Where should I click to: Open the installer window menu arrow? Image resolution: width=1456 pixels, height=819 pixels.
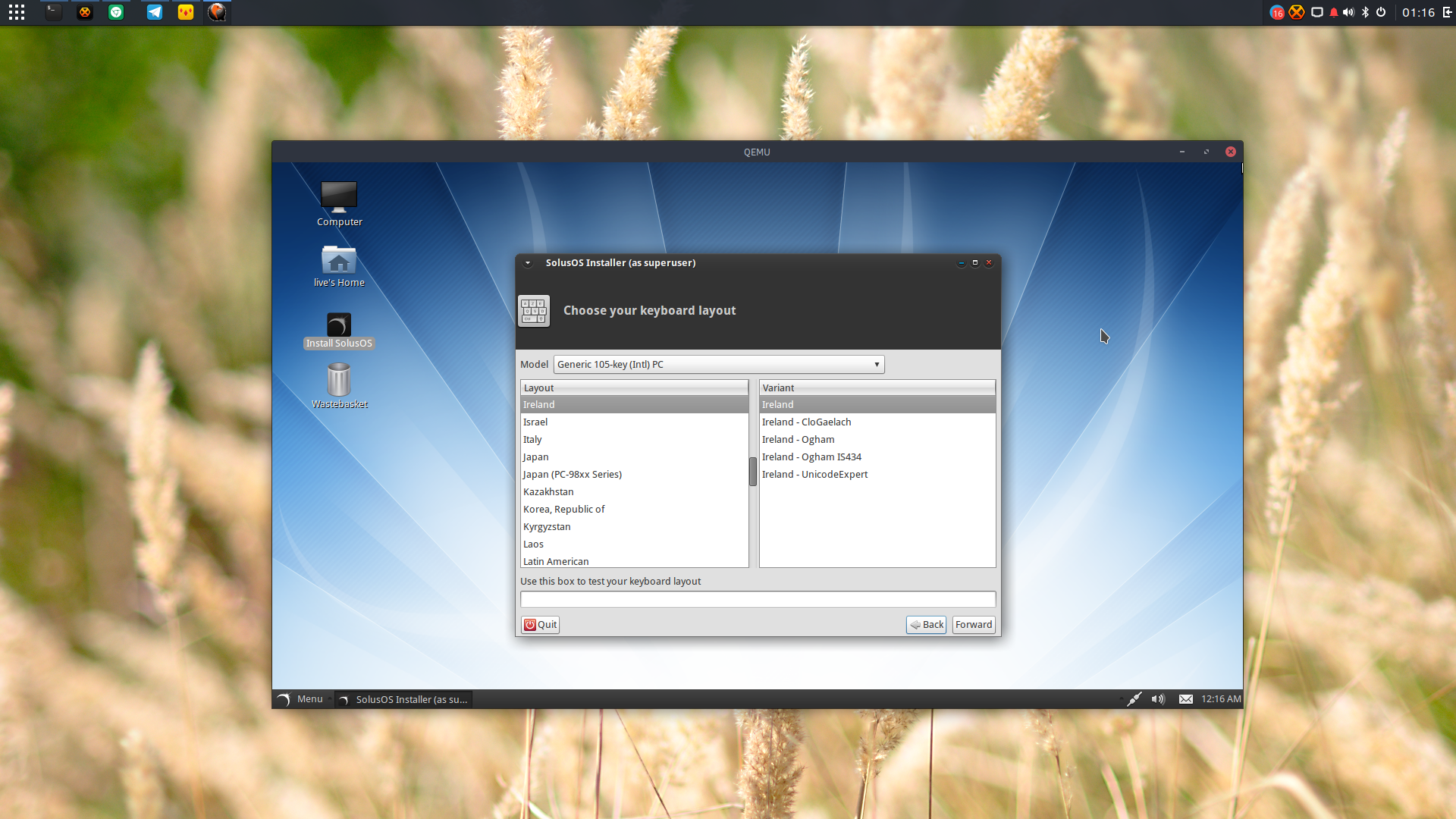click(x=528, y=263)
